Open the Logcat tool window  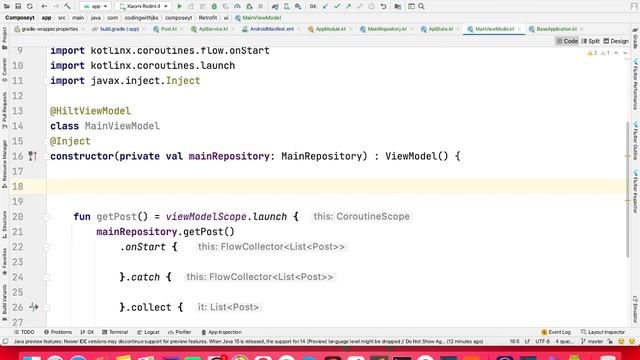tap(148, 332)
